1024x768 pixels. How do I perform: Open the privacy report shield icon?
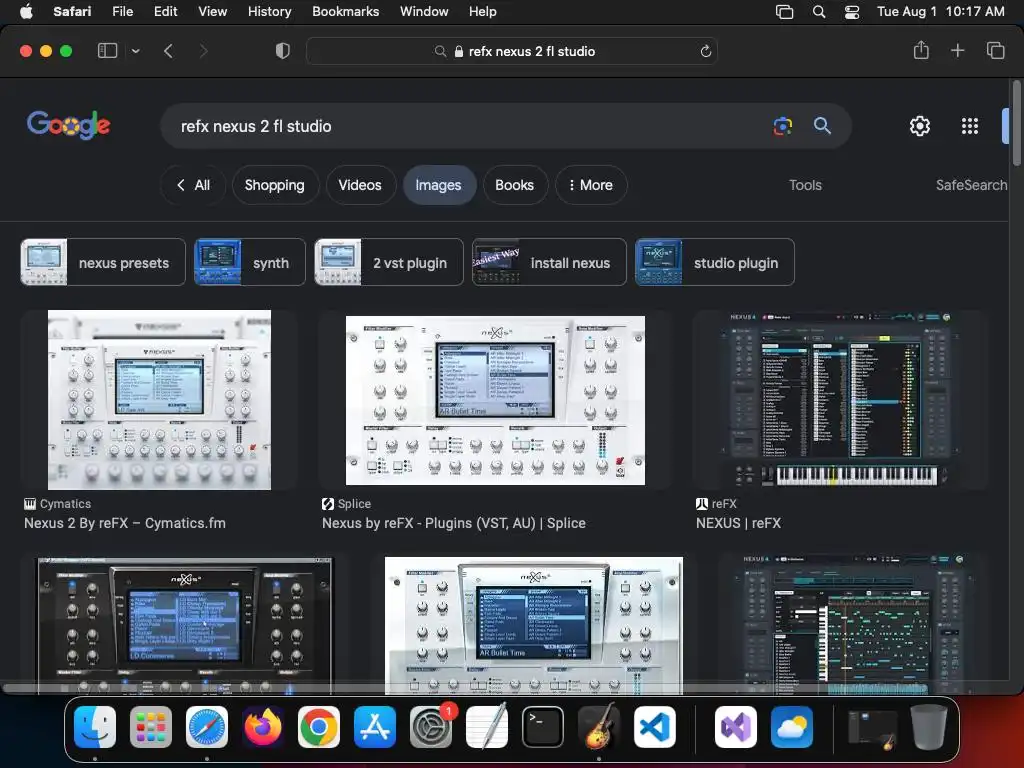point(283,51)
